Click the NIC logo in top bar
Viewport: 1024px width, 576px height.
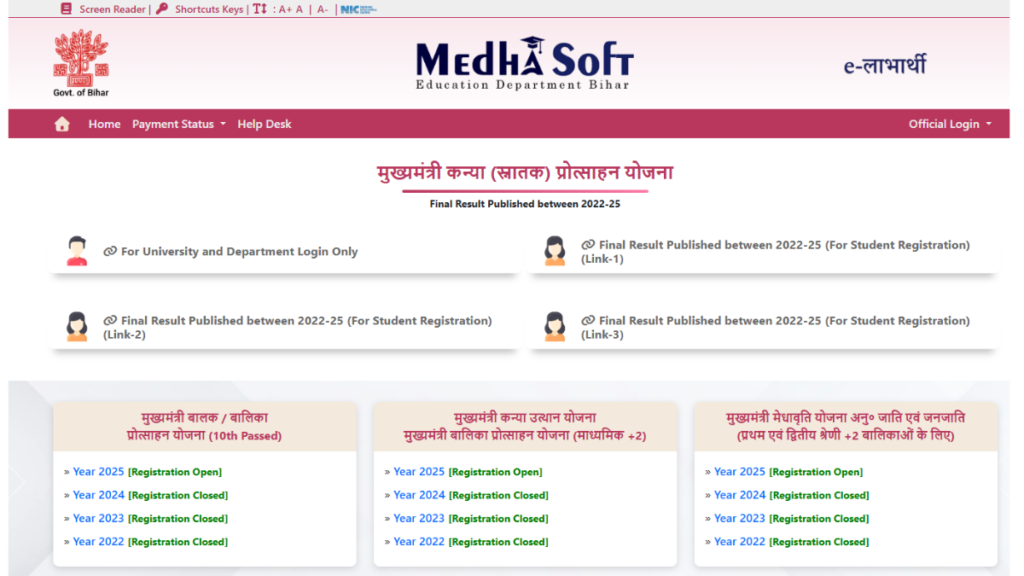358,9
